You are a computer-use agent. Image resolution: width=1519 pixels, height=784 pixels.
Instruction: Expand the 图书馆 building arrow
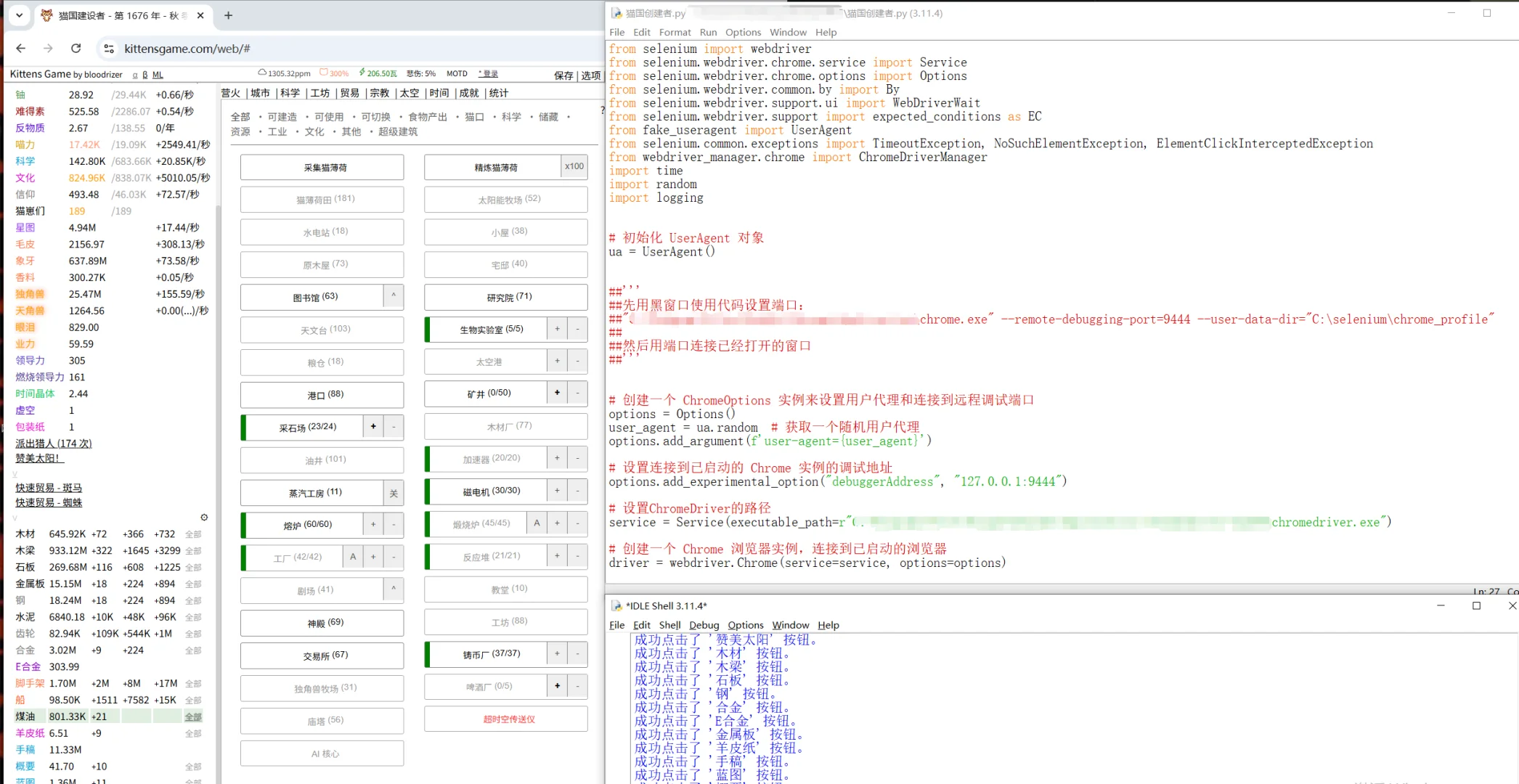[x=394, y=296]
